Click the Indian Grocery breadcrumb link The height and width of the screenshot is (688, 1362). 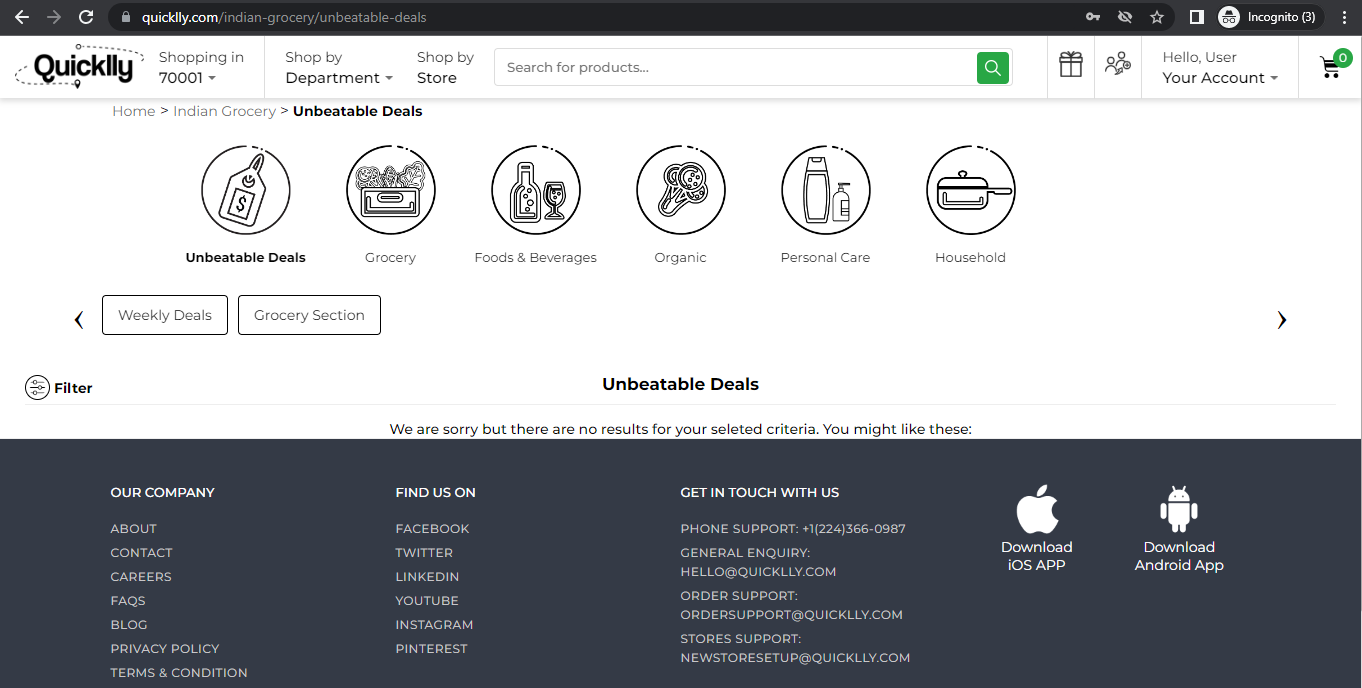tap(224, 111)
